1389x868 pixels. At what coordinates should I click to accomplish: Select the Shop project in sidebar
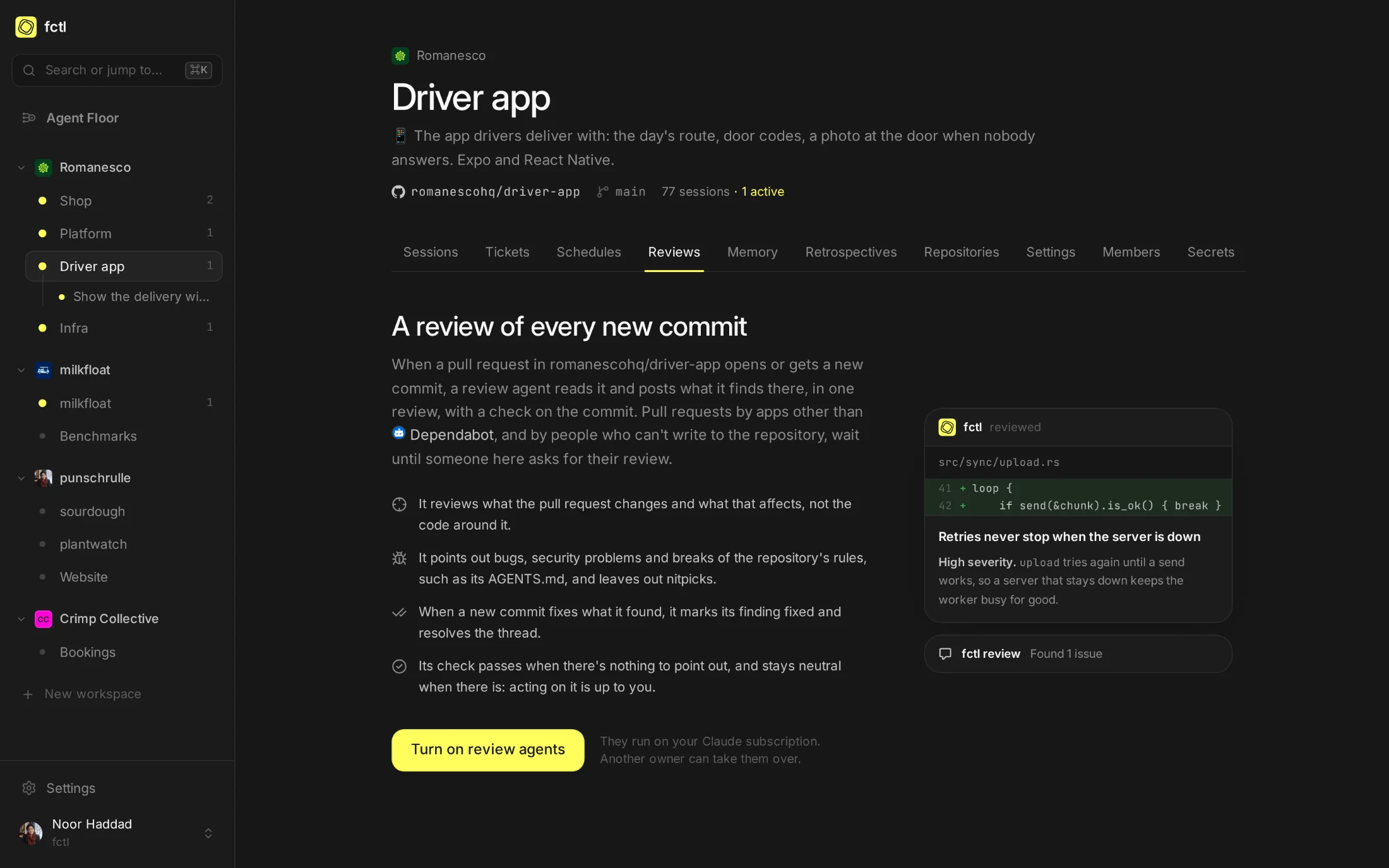tap(124, 201)
